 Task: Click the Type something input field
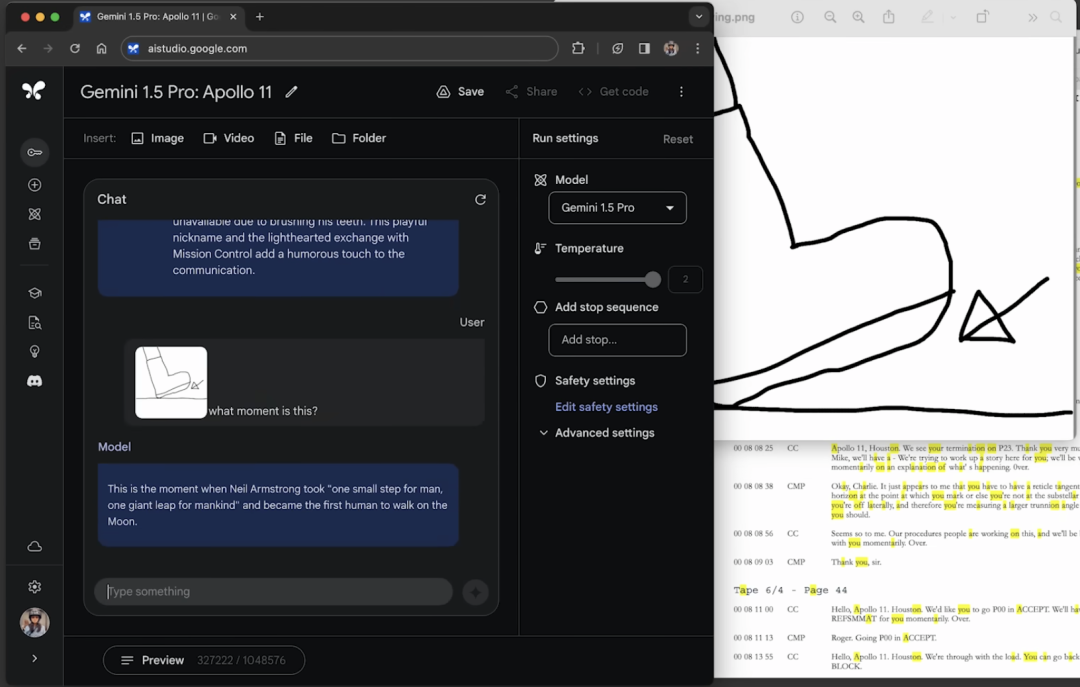click(x=273, y=591)
